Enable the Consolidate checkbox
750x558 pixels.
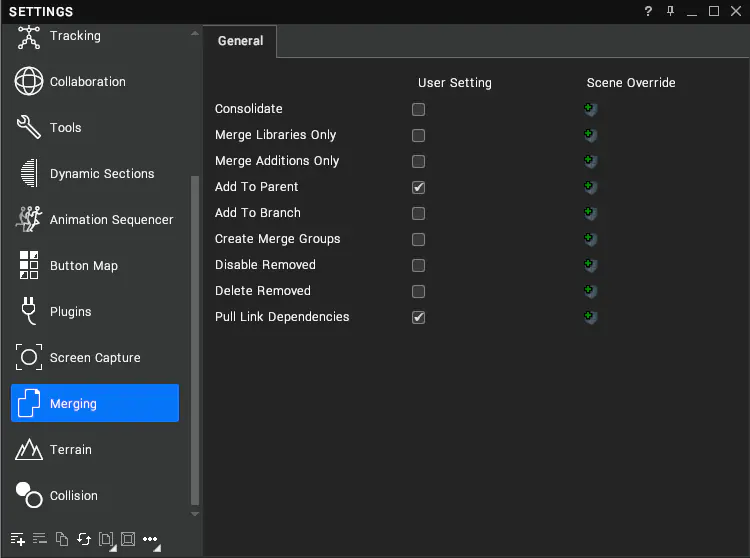tap(419, 109)
